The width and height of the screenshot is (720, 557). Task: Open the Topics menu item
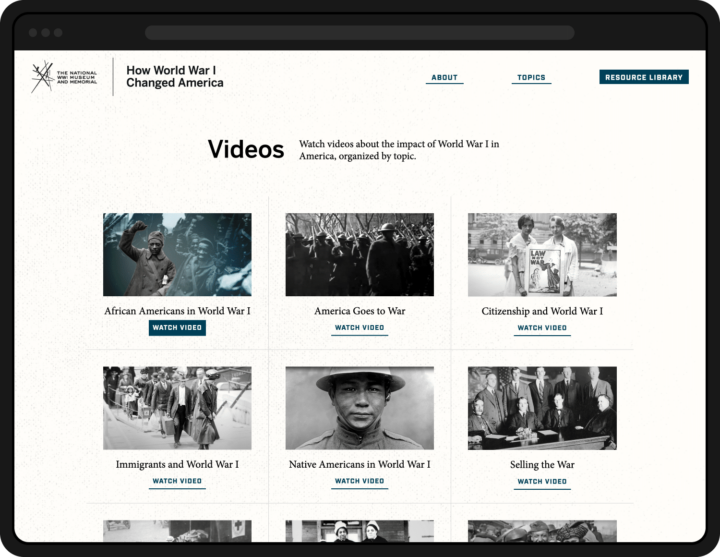click(531, 77)
